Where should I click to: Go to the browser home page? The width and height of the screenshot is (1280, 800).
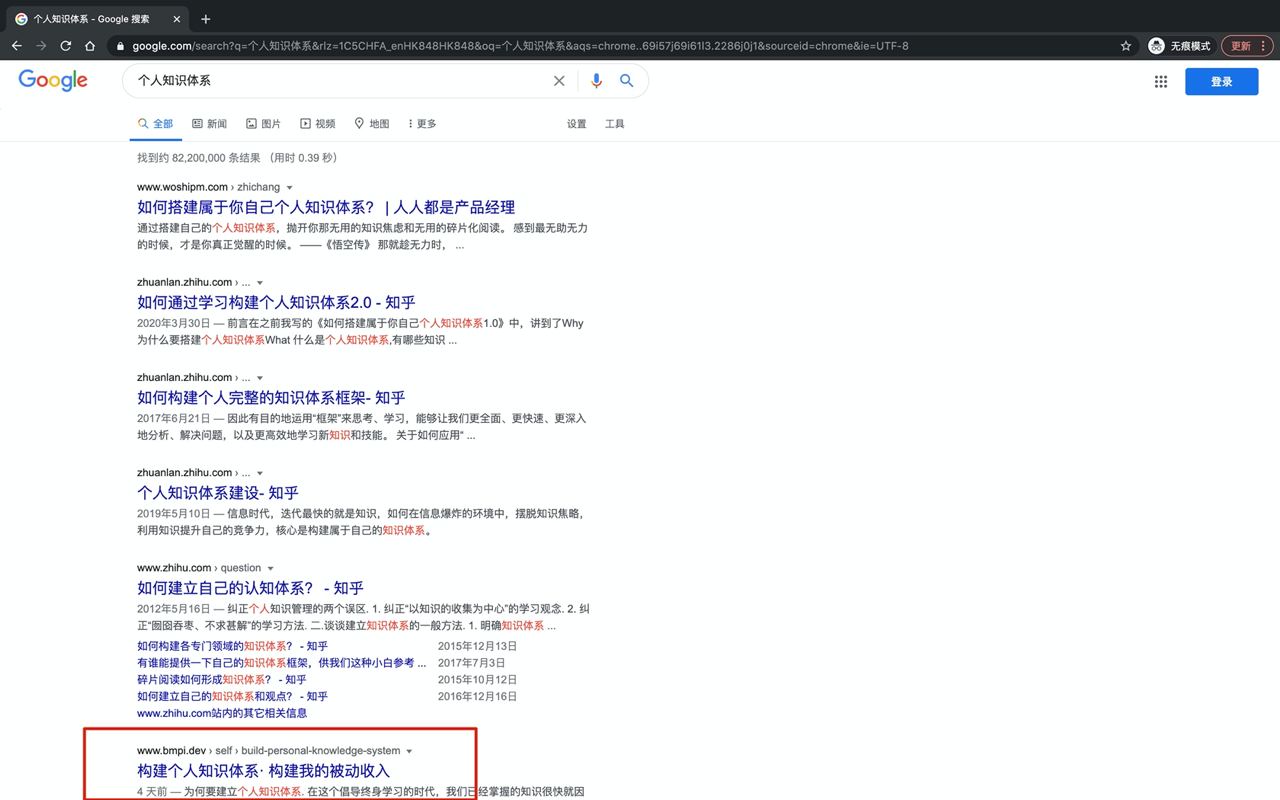tap(90, 46)
